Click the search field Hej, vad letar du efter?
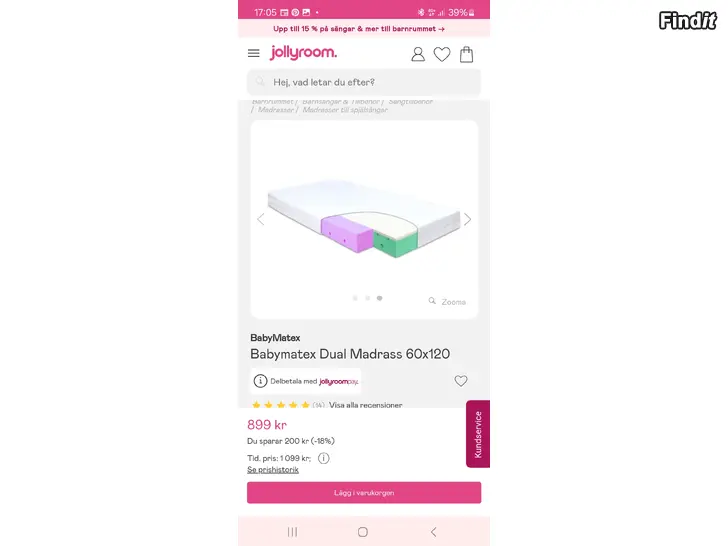Screen dimensions: 728x546 (364, 82)
